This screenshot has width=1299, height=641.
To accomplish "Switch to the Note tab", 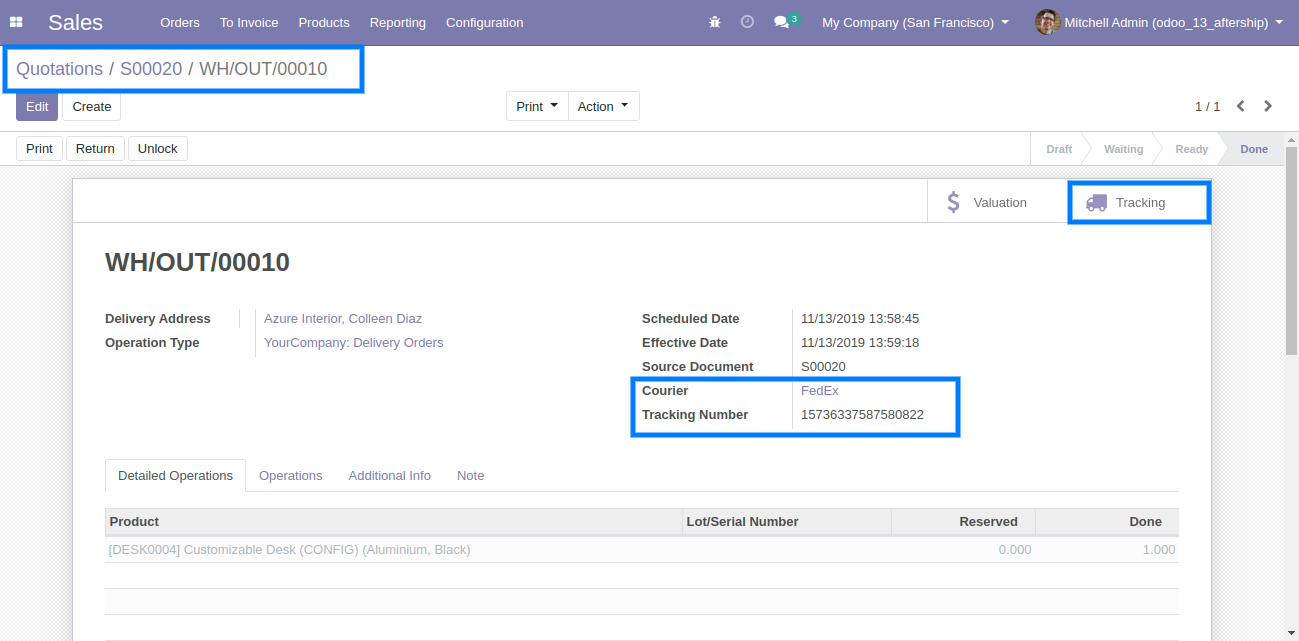I will (x=471, y=476).
